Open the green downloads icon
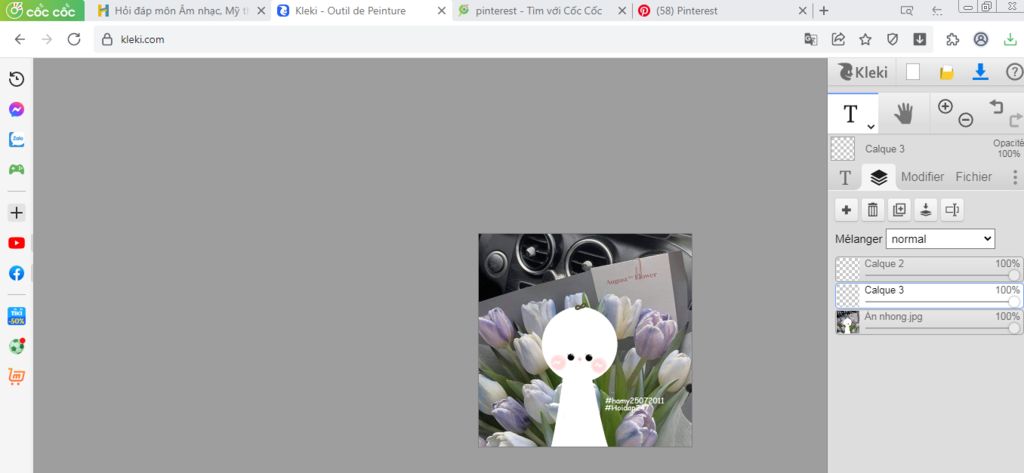1024x473 pixels. pos(1010,39)
